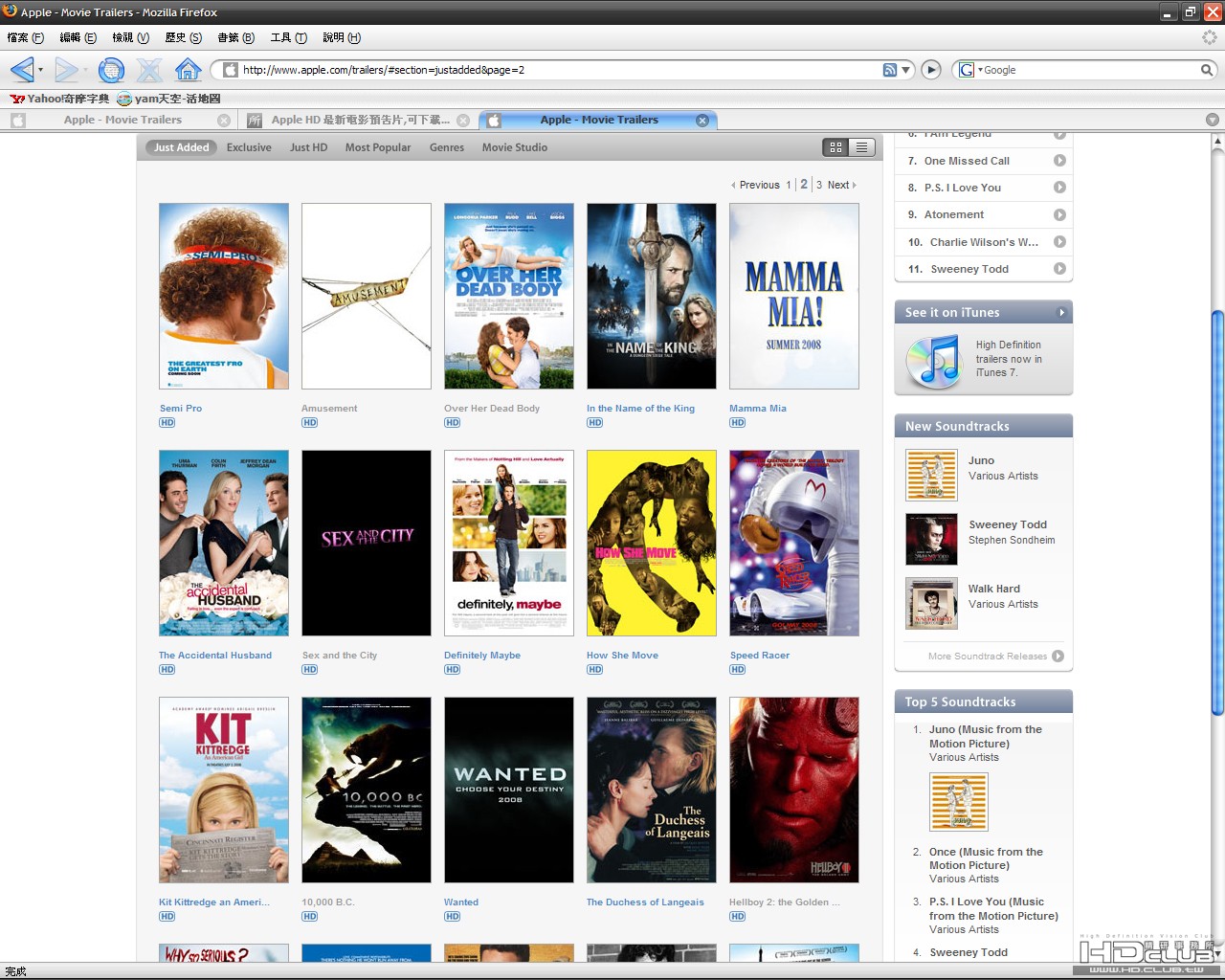This screenshot has width=1225, height=980.
Task: Open the 編輯 (E) menu
Action: click(78, 37)
